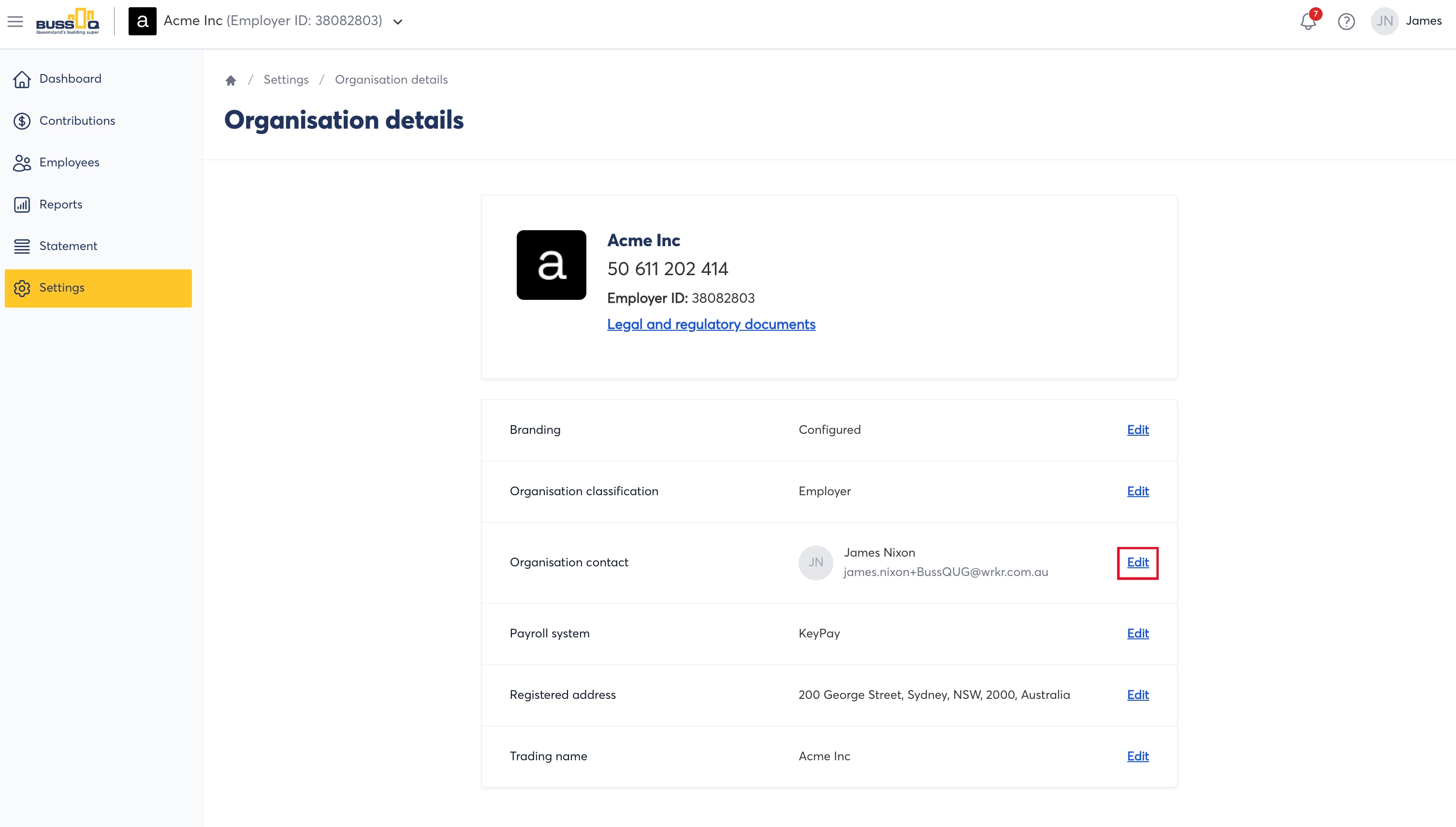Open the notifications bell
Image resolution: width=1456 pixels, height=827 pixels.
coord(1309,22)
